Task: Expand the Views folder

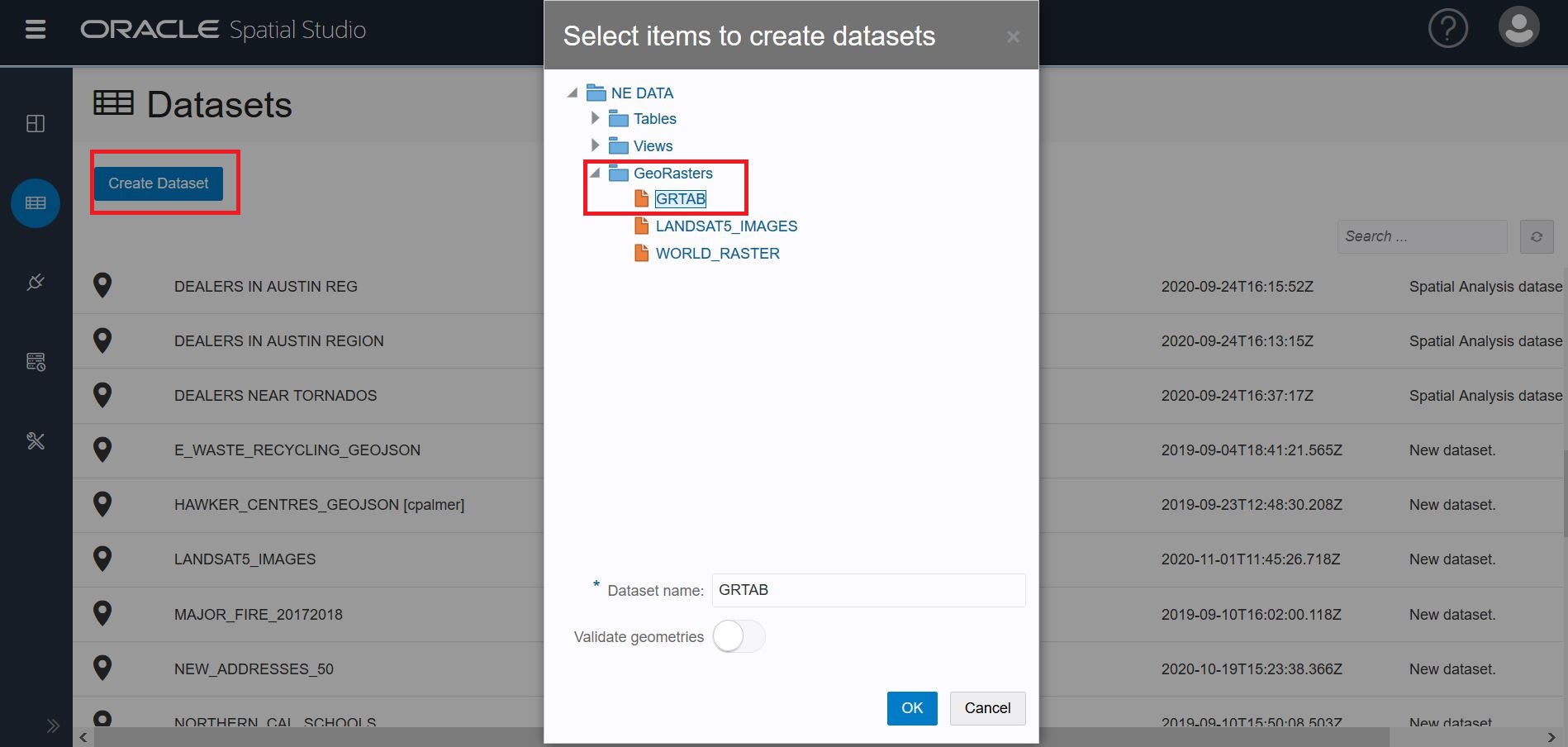Action: tap(595, 146)
